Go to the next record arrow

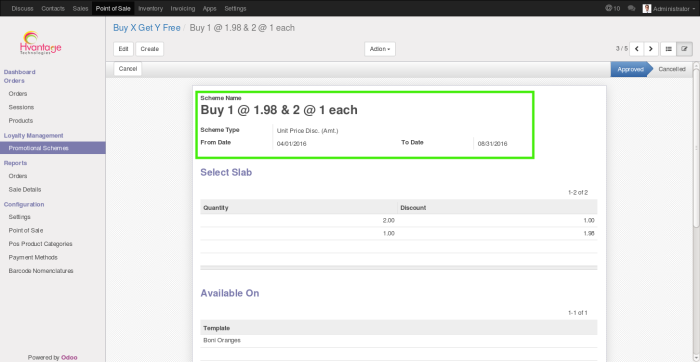pyautogui.click(x=651, y=49)
